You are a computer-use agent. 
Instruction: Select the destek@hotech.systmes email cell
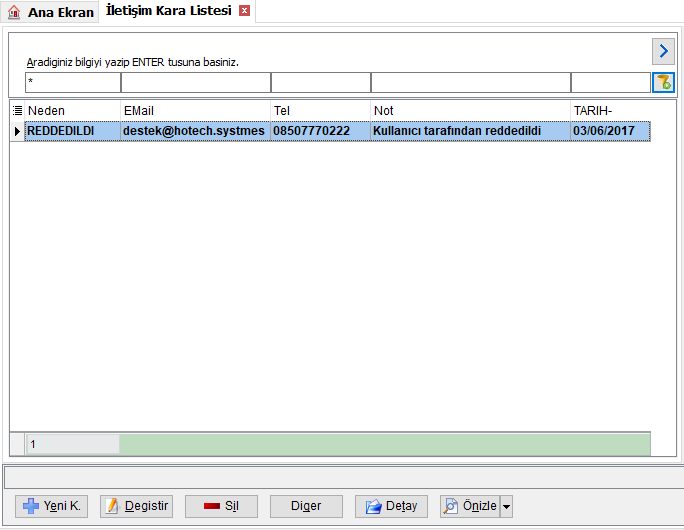point(195,131)
